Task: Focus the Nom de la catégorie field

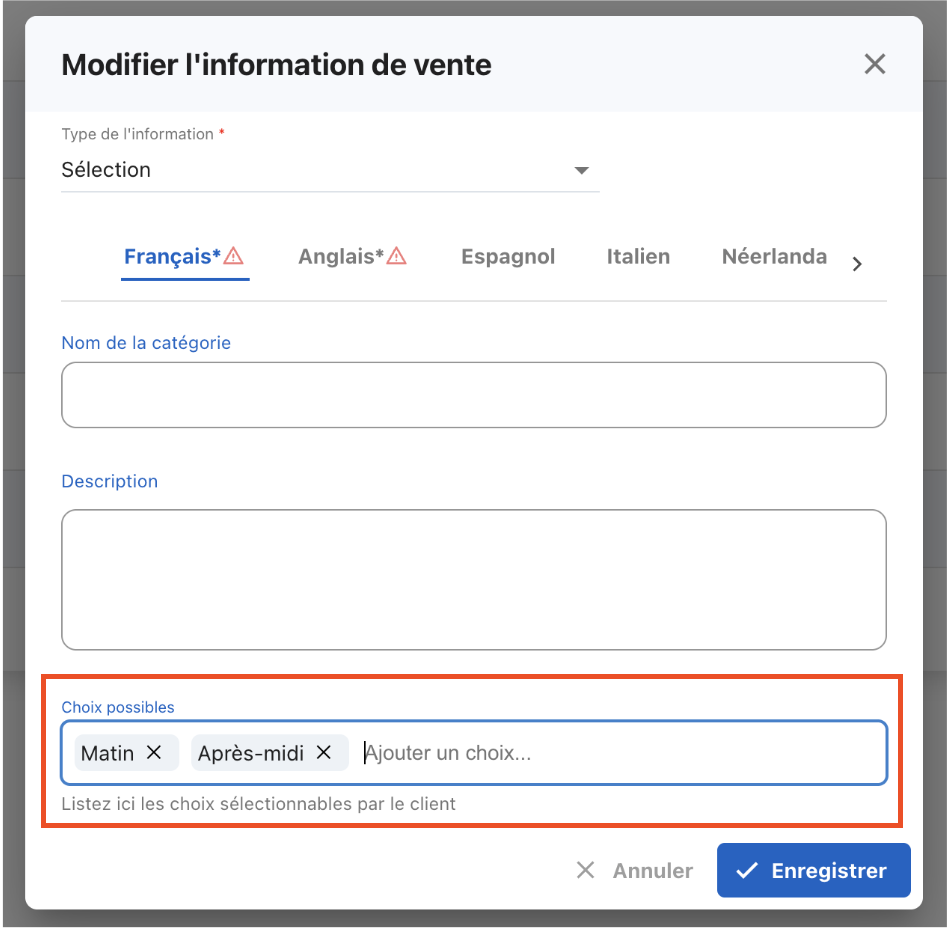Action: pos(473,395)
